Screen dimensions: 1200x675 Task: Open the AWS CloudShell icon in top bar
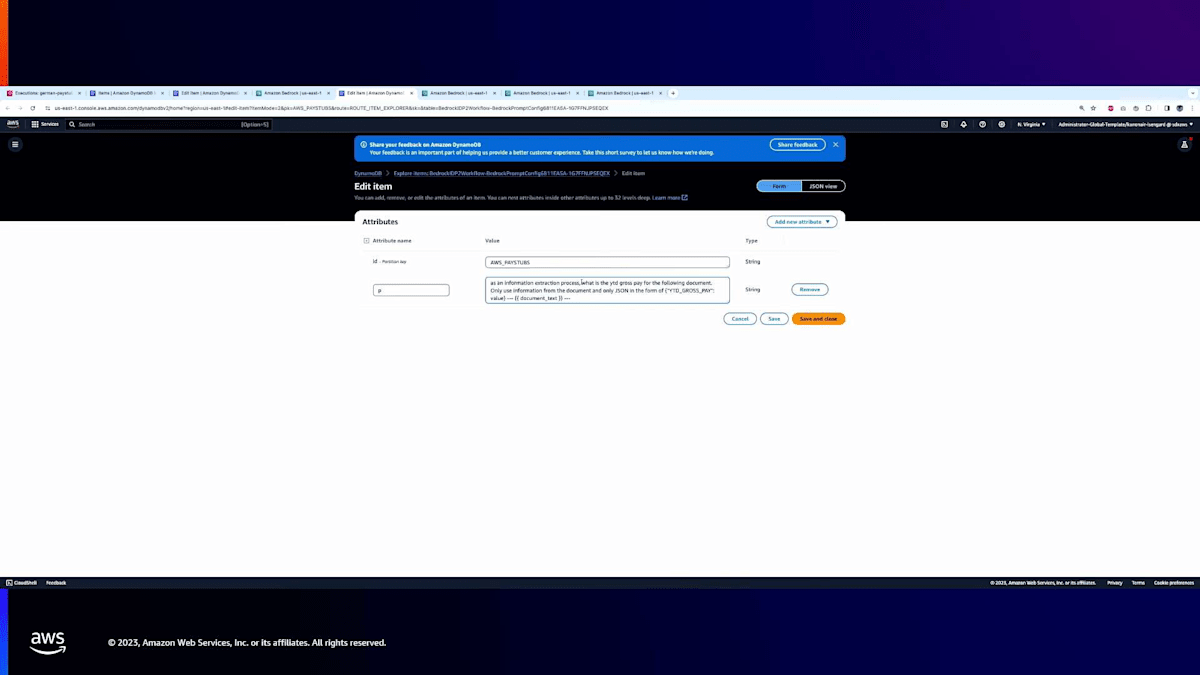(944, 124)
